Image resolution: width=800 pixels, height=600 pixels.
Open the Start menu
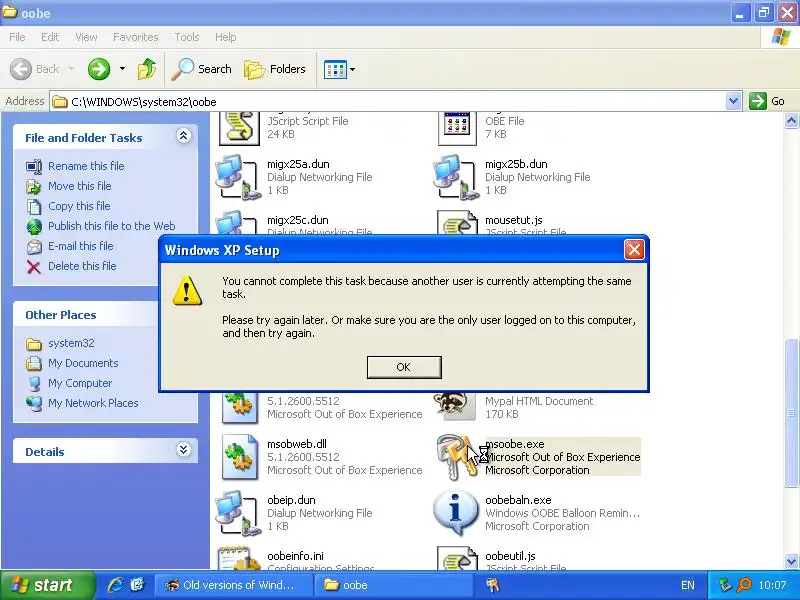(x=47, y=585)
